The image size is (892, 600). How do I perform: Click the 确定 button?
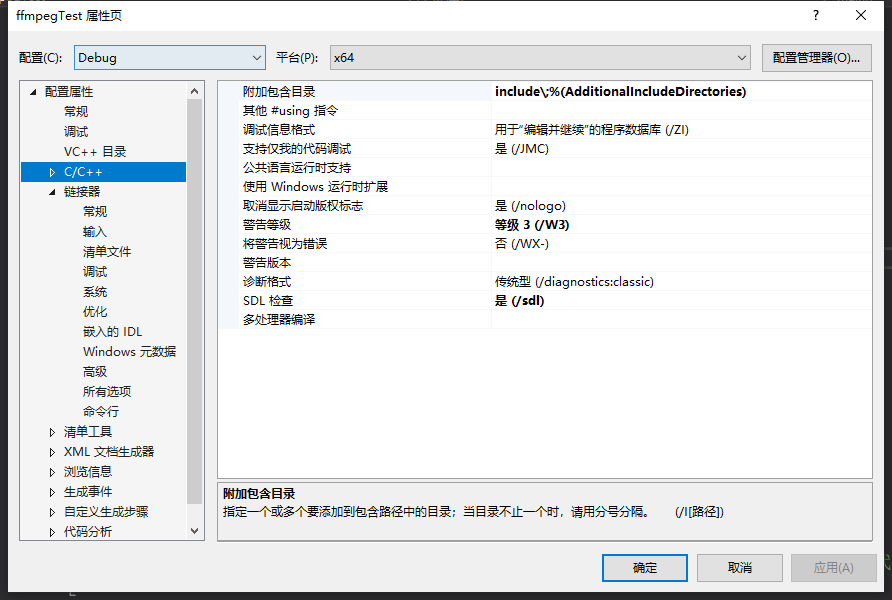[645, 568]
